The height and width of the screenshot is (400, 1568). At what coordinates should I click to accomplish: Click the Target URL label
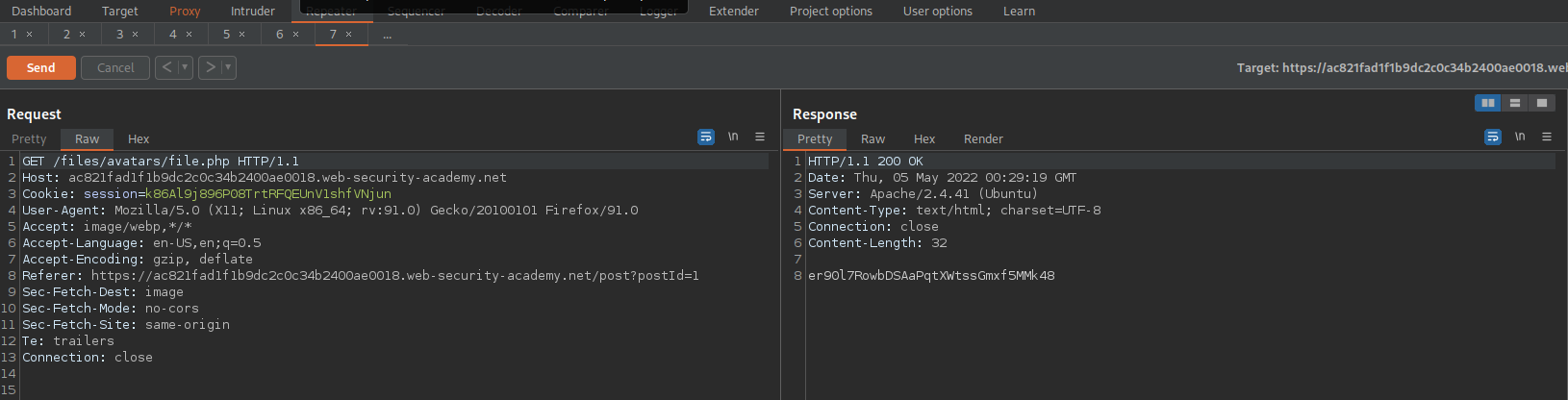tap(1402, 67)
